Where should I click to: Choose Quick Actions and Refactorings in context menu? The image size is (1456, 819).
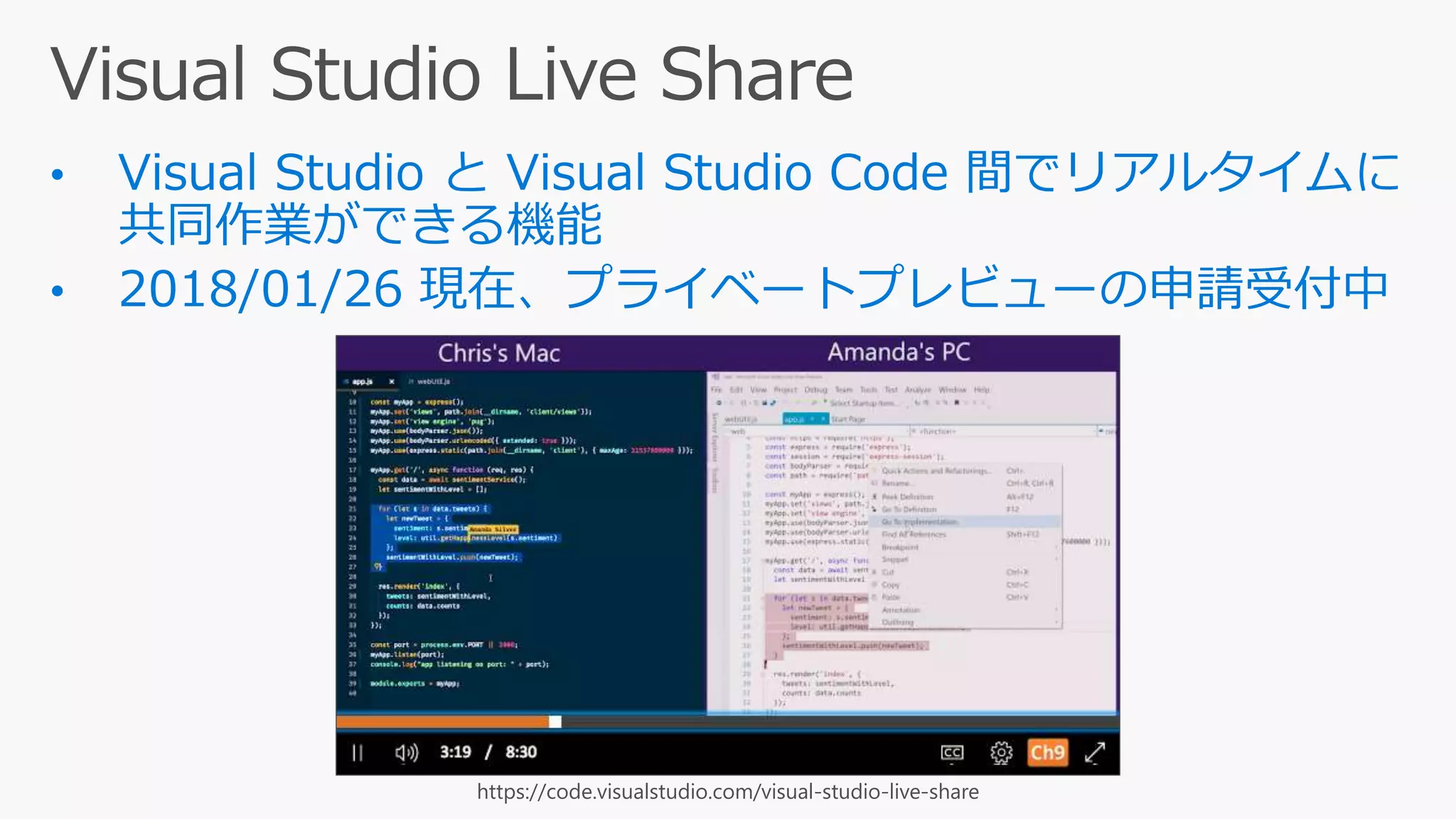pos(965,471)
